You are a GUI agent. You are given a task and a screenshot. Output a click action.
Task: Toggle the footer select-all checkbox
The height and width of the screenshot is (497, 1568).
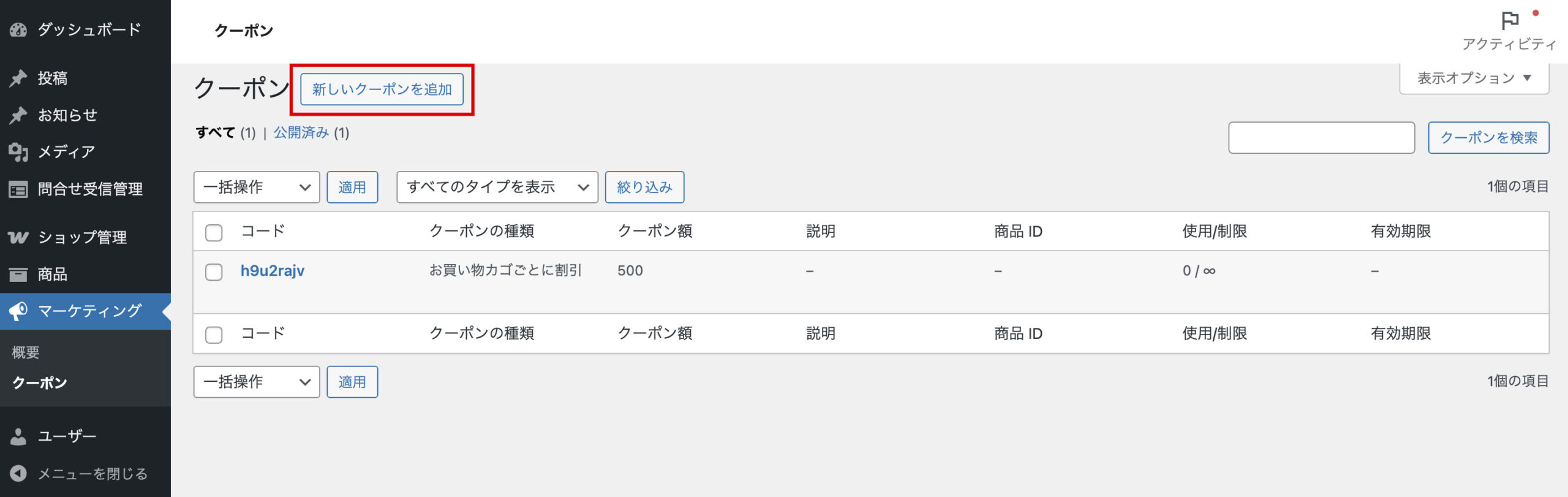214,335
